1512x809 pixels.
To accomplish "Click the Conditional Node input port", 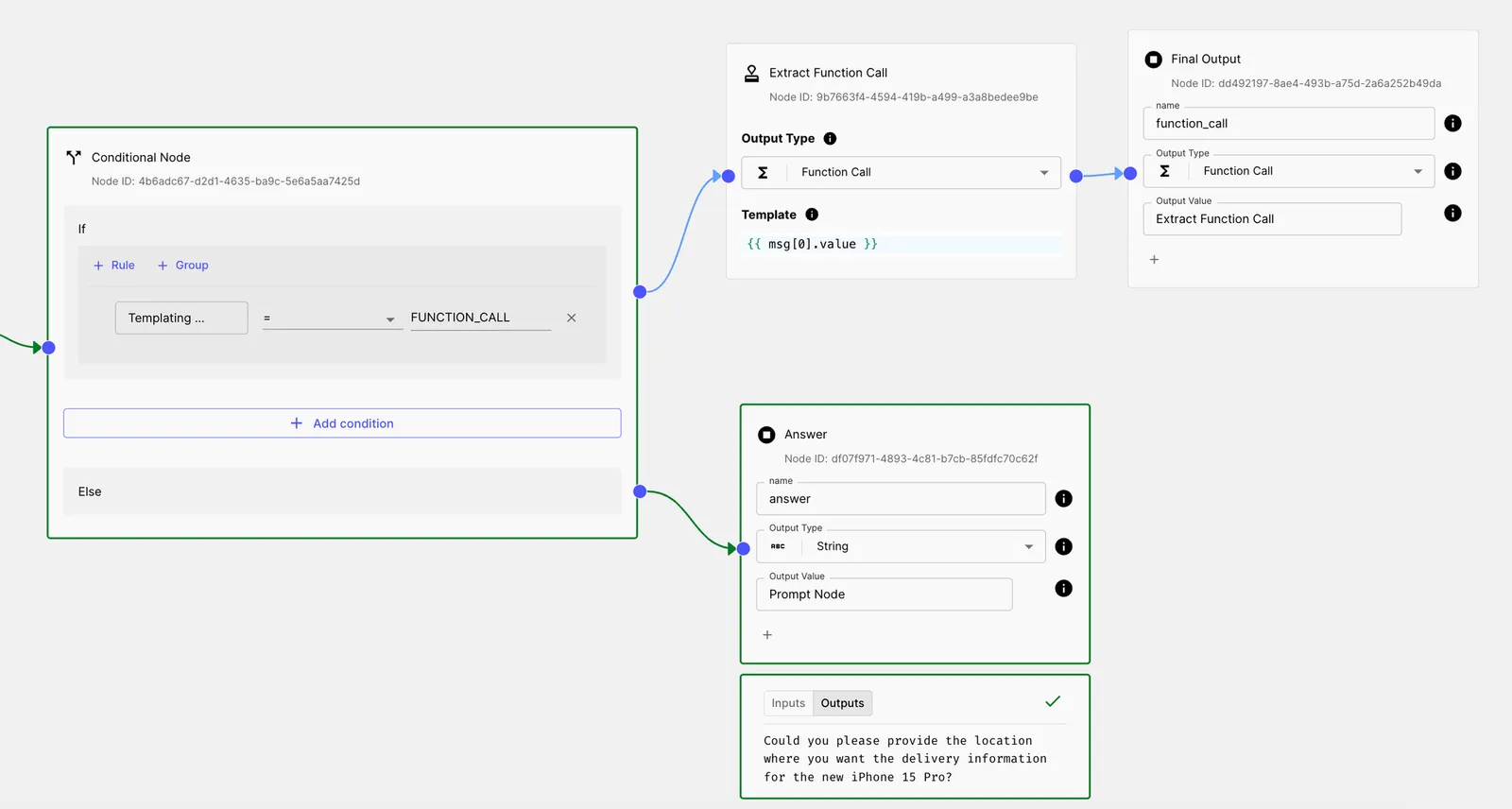I will tap(48, 348).
